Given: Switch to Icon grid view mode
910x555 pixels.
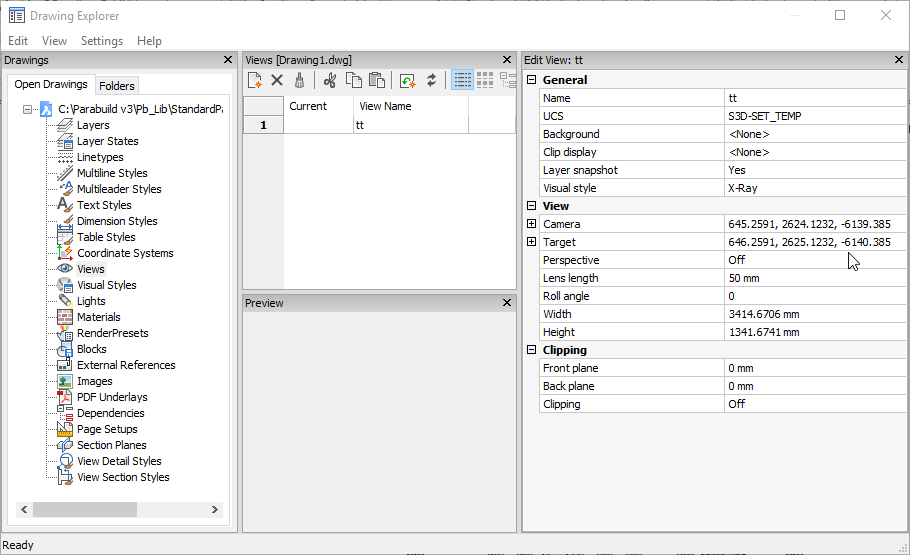Looking at the screenshot, I should coord(485,80).
